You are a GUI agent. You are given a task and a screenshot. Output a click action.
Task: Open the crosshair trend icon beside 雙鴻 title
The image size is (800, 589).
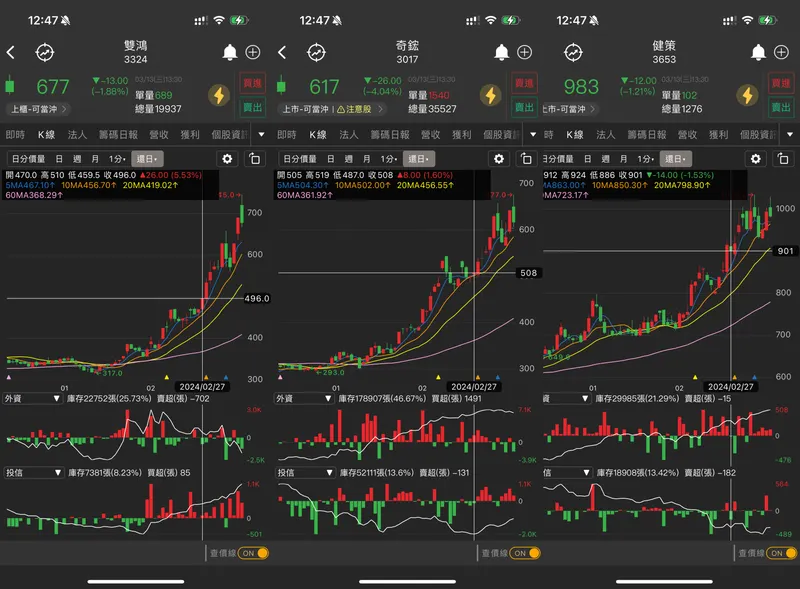[45, 52]
